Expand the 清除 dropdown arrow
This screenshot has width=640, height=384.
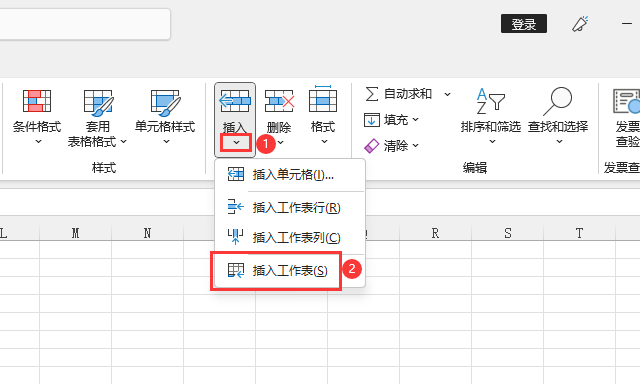416,145
